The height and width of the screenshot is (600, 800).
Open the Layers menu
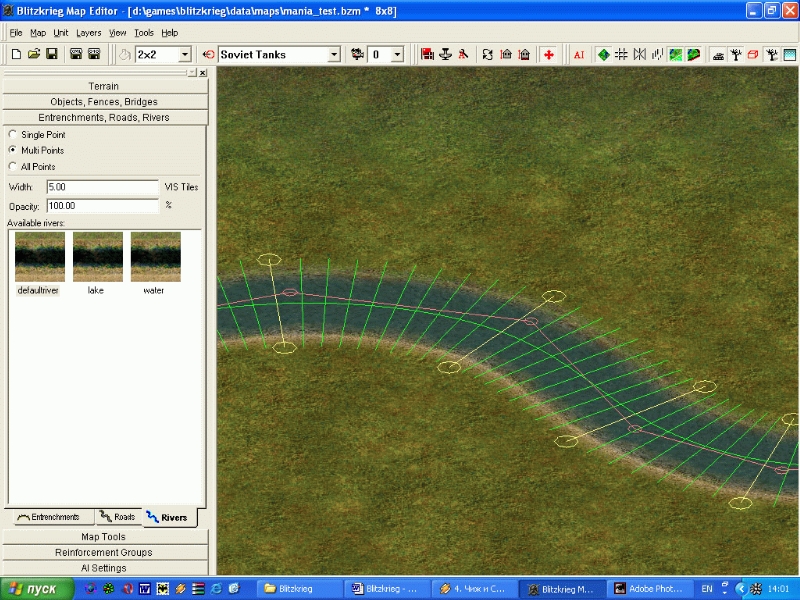point(89,33)
